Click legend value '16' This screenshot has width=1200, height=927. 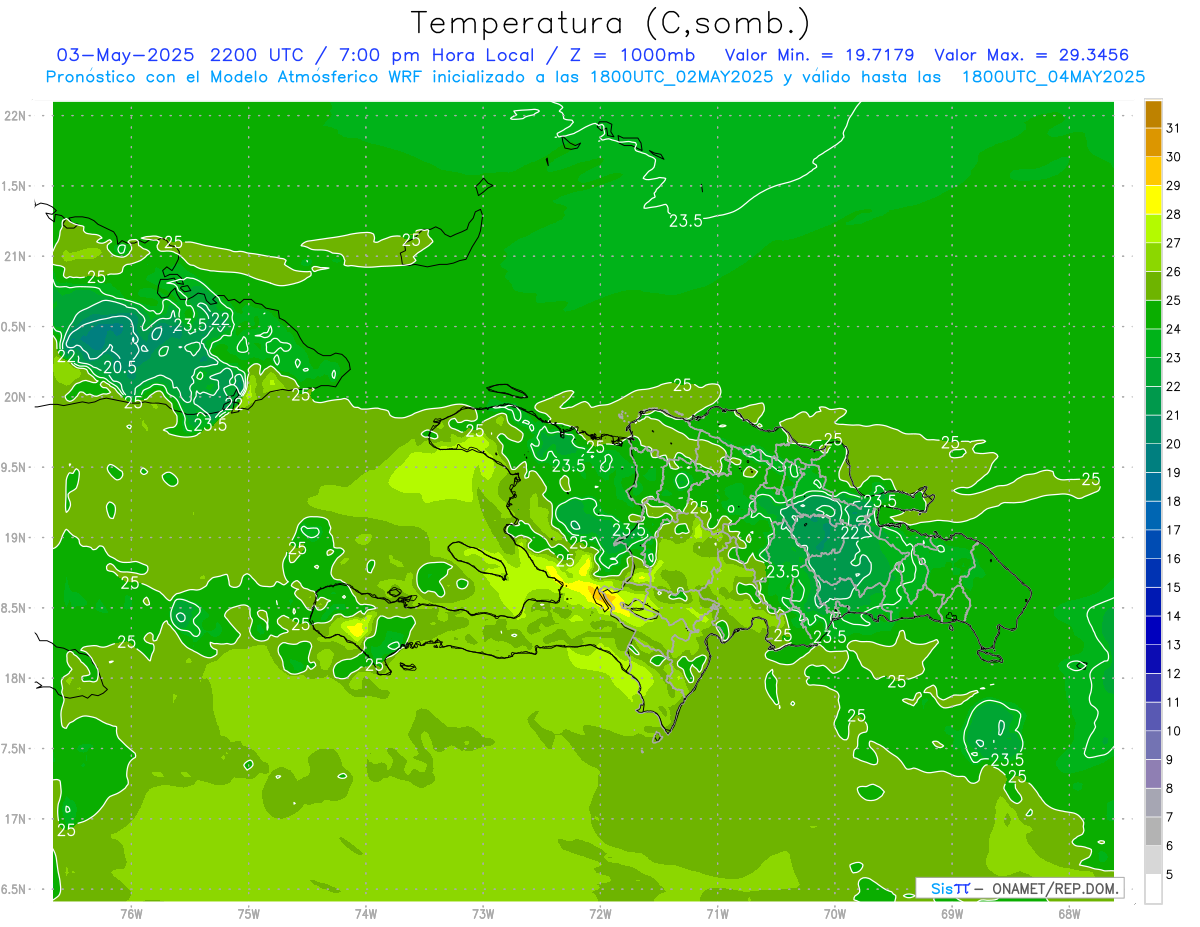click(x=1174, y=559)
